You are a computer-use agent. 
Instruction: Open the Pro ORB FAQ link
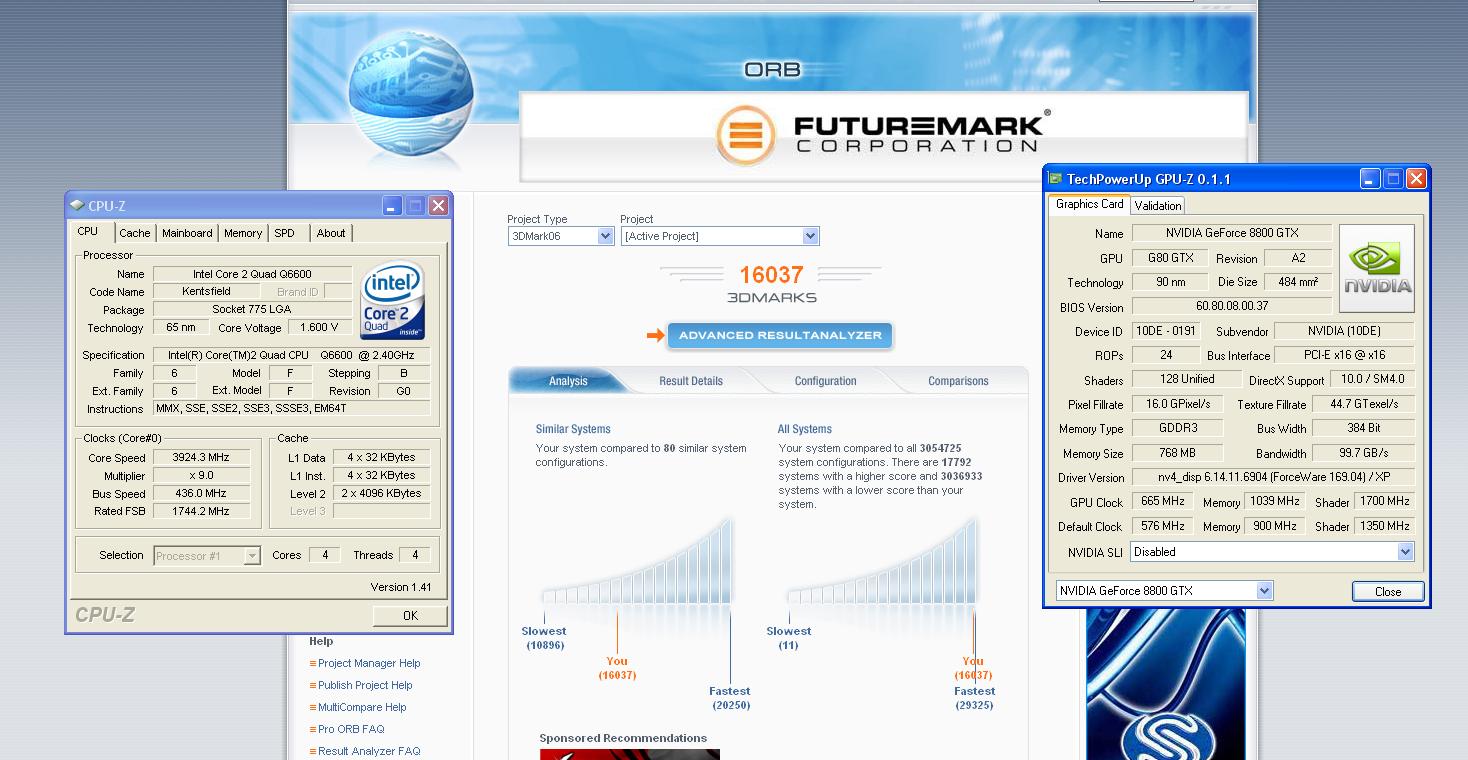[351, 729]
